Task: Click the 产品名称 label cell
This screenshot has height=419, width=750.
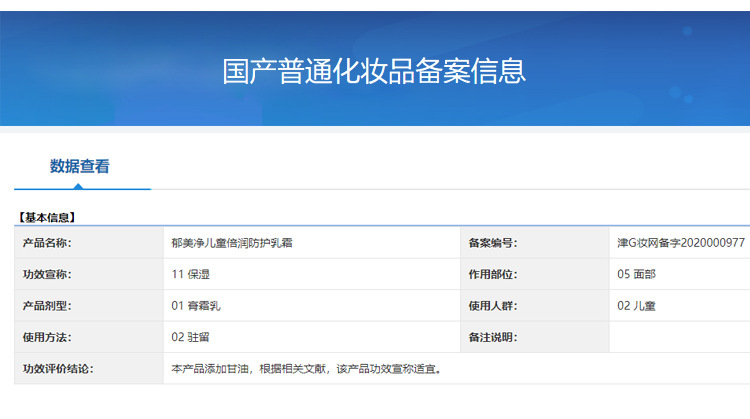Action: pos(89,243)
